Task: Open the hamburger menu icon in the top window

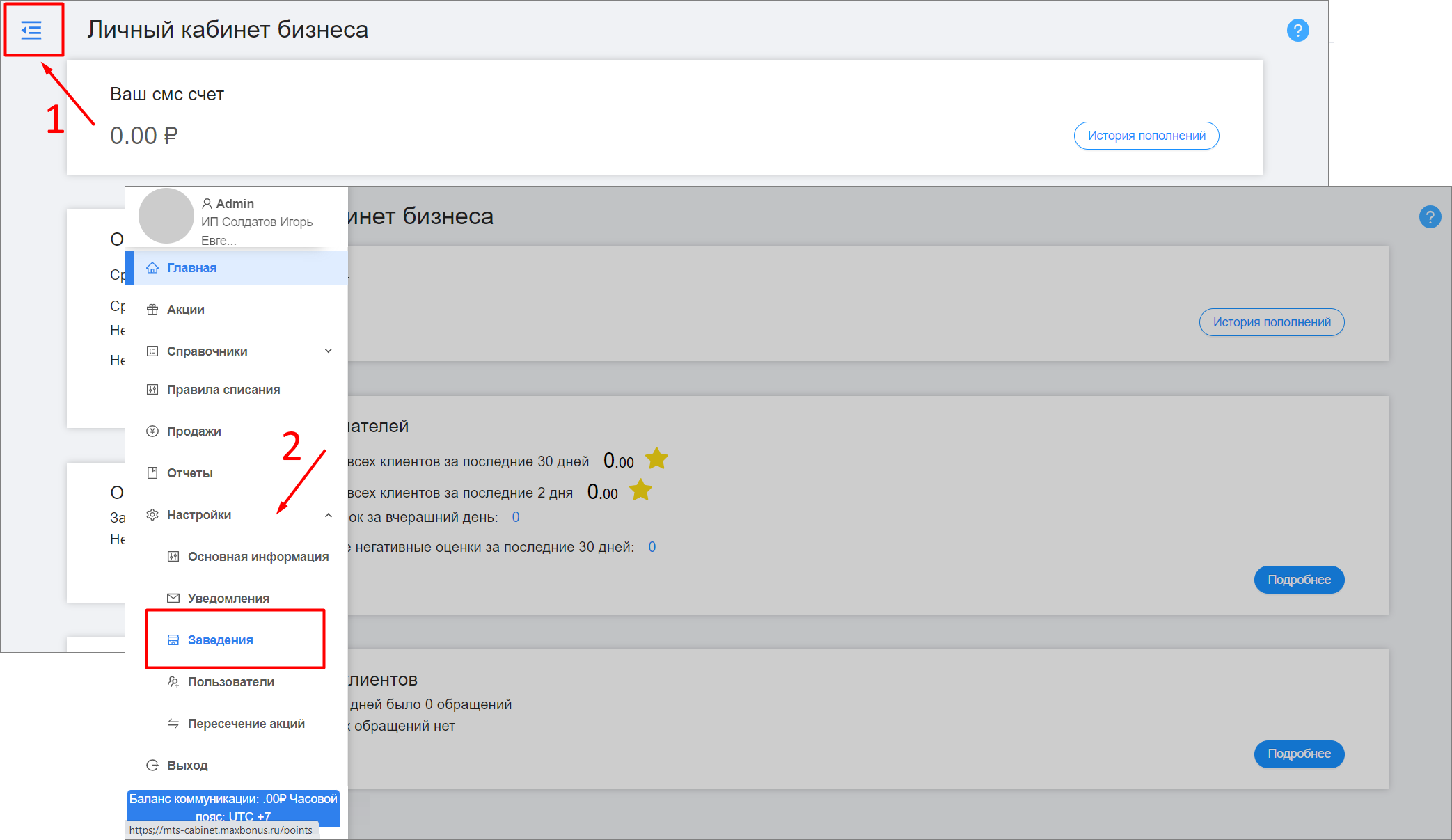Action: [x=31, y=30]
